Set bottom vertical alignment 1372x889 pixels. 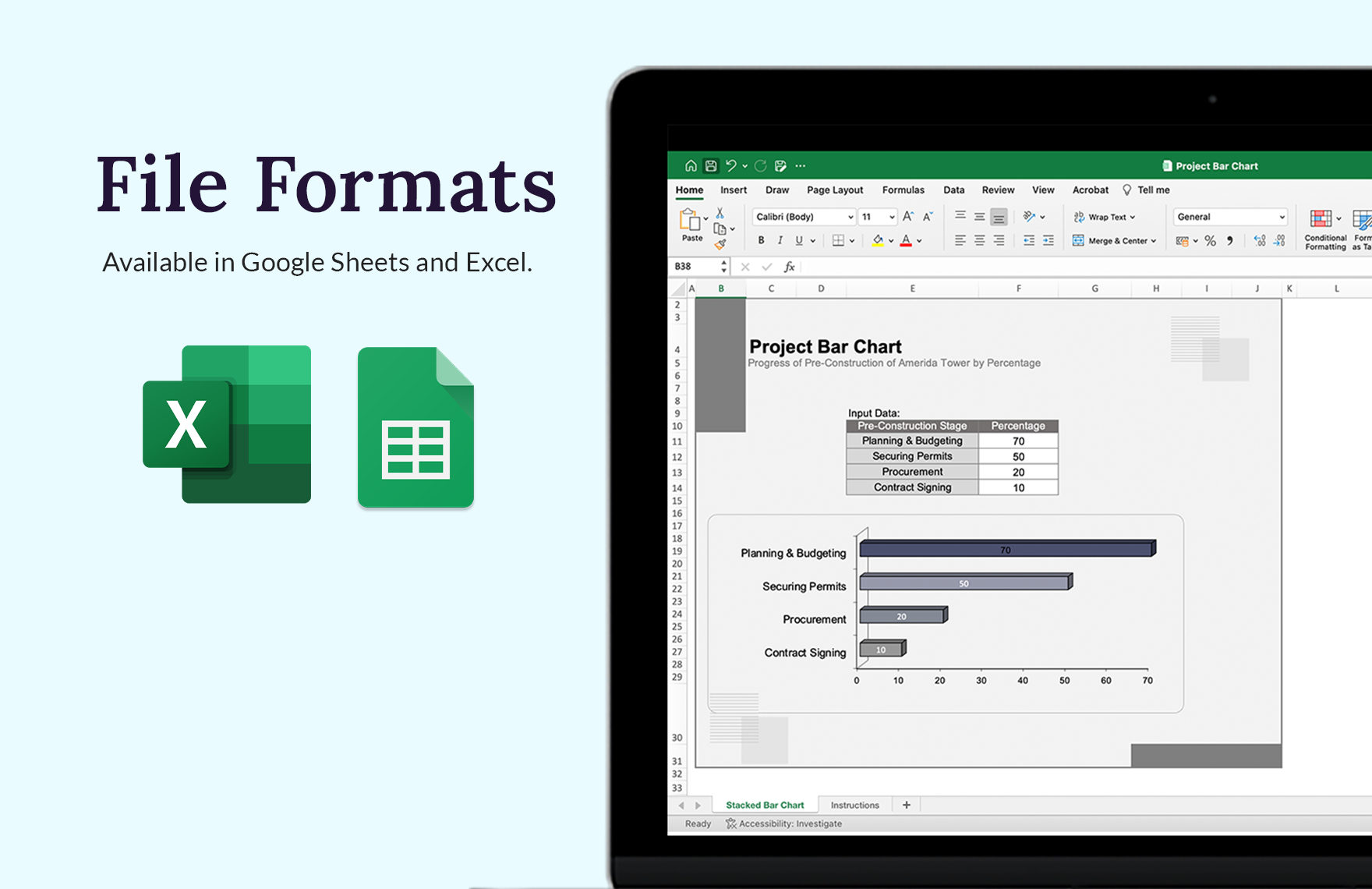[999, 217]
